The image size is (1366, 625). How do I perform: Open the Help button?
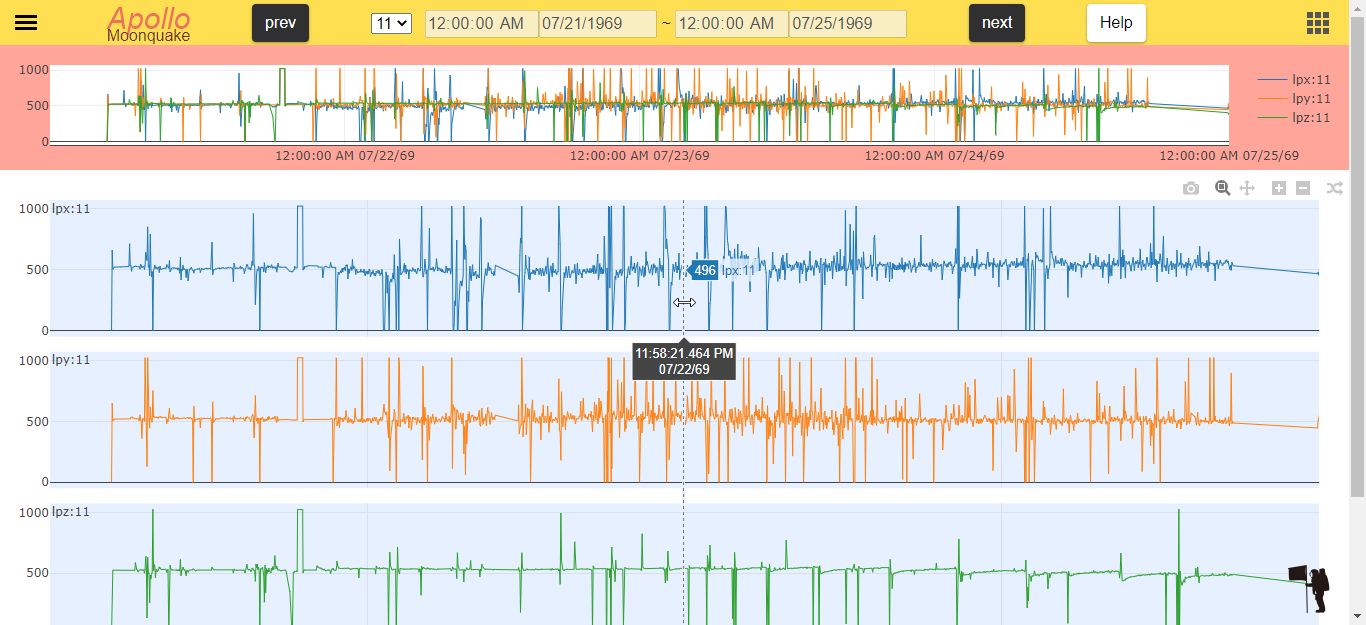(x=1116, y=23)
